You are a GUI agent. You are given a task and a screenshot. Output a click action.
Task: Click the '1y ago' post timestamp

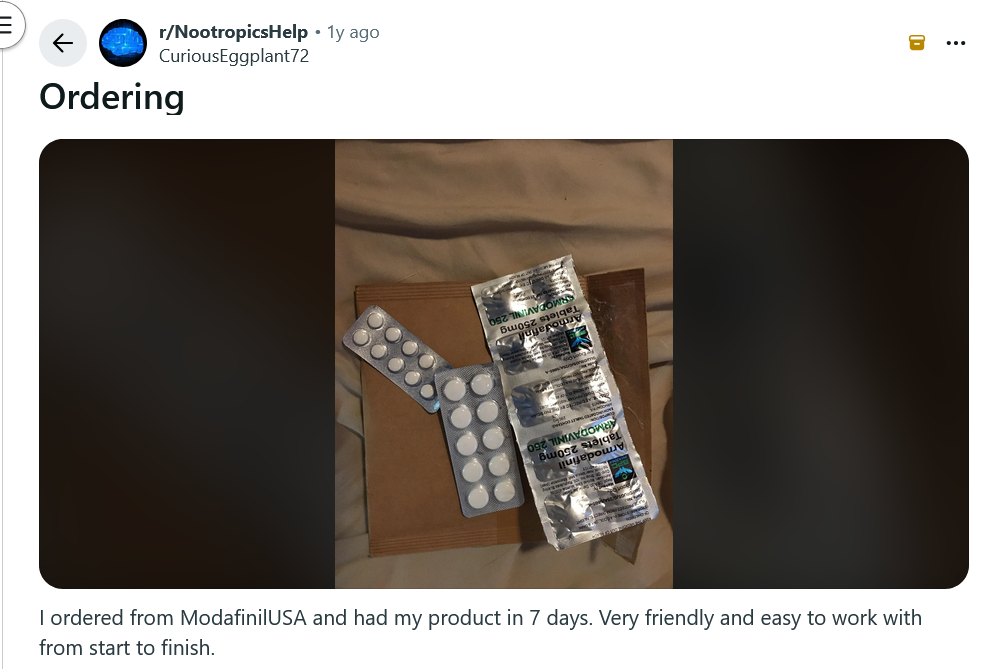tap(353, 32)
